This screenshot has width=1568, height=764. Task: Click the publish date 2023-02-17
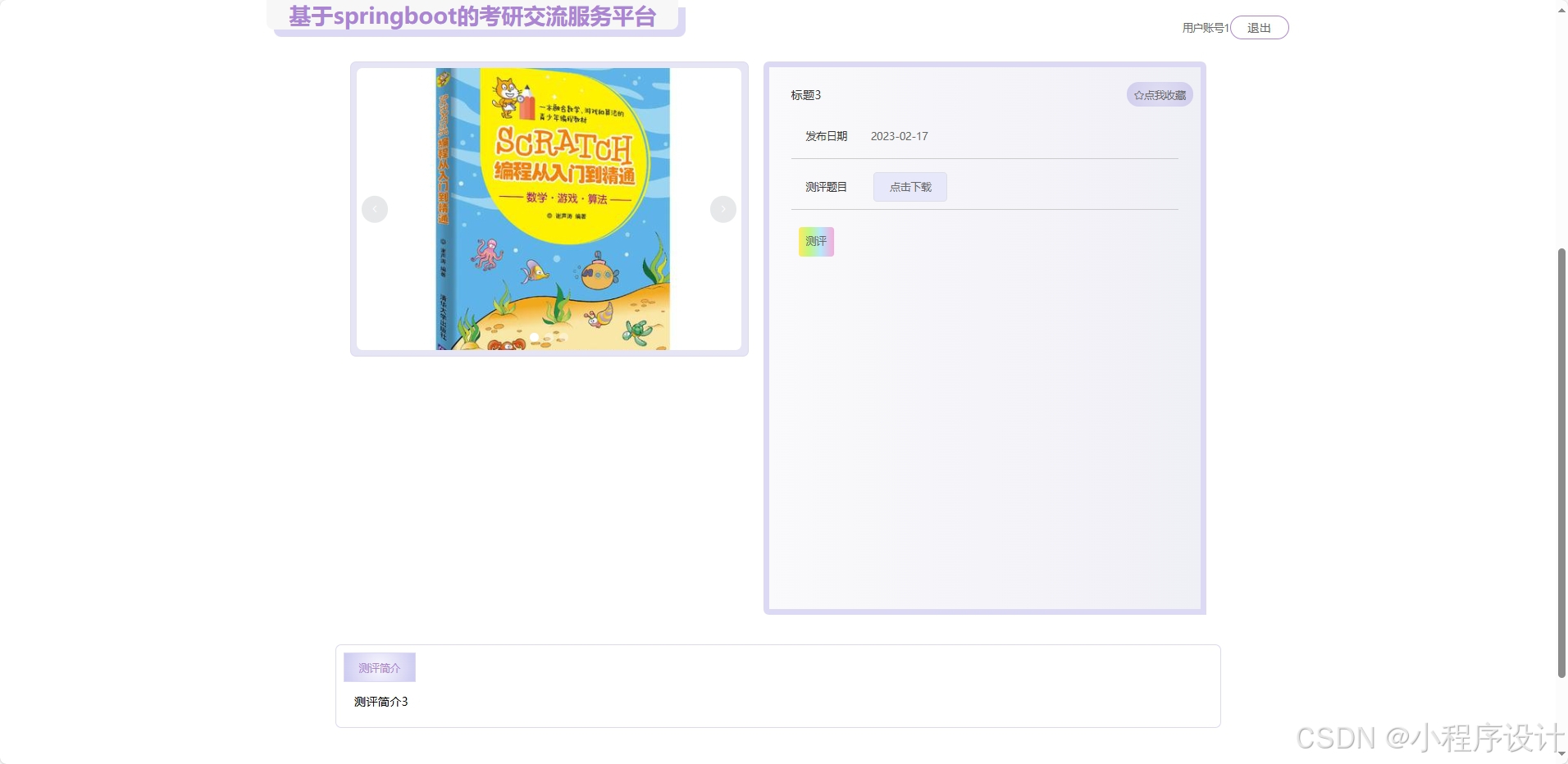click(x=900, y=136)
